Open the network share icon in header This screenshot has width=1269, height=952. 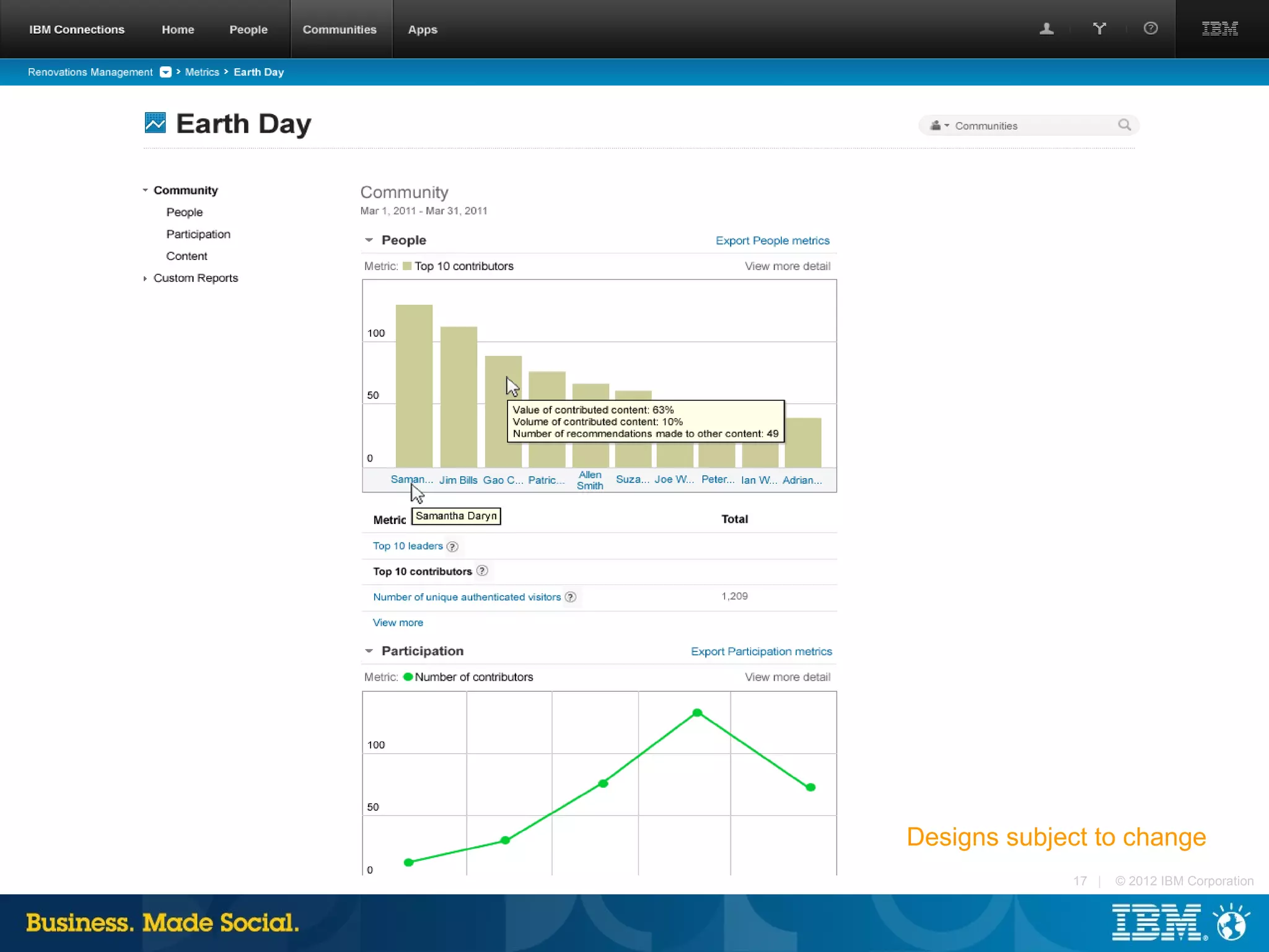click(1099, 28)
